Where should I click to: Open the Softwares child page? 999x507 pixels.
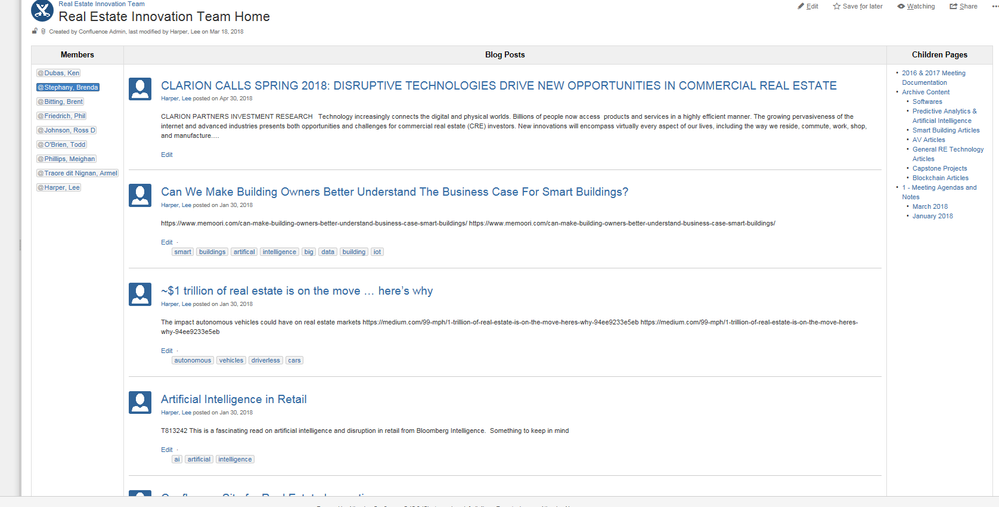[927, 102]
